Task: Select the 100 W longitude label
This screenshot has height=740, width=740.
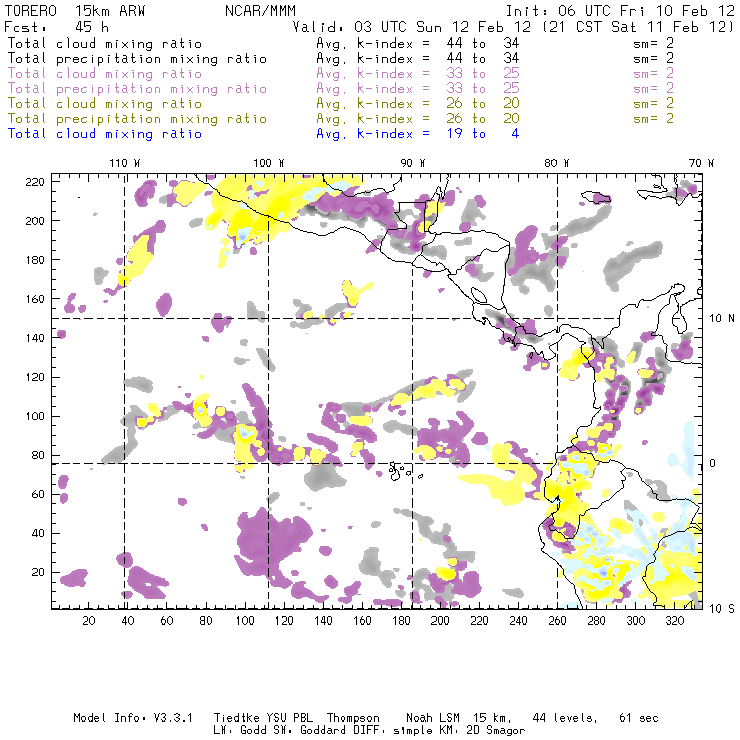Action: coord(269,163)
